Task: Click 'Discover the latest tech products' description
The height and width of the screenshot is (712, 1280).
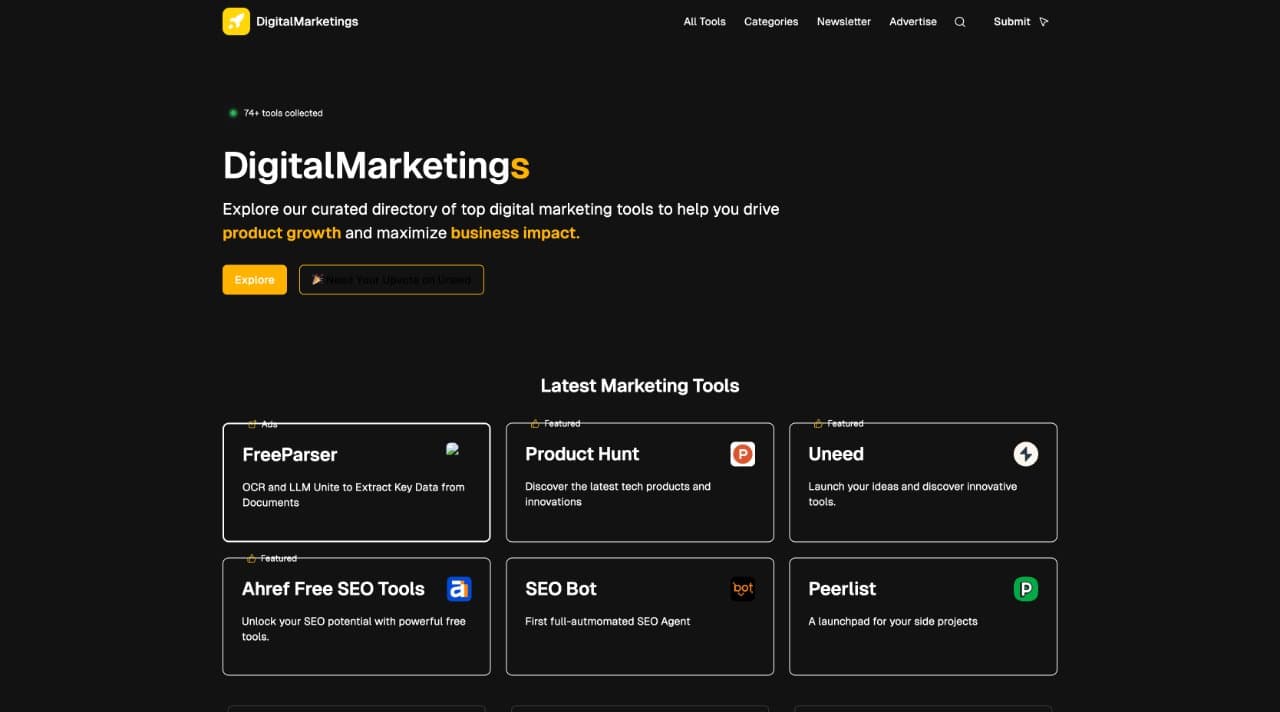Action: click(618, 494)
